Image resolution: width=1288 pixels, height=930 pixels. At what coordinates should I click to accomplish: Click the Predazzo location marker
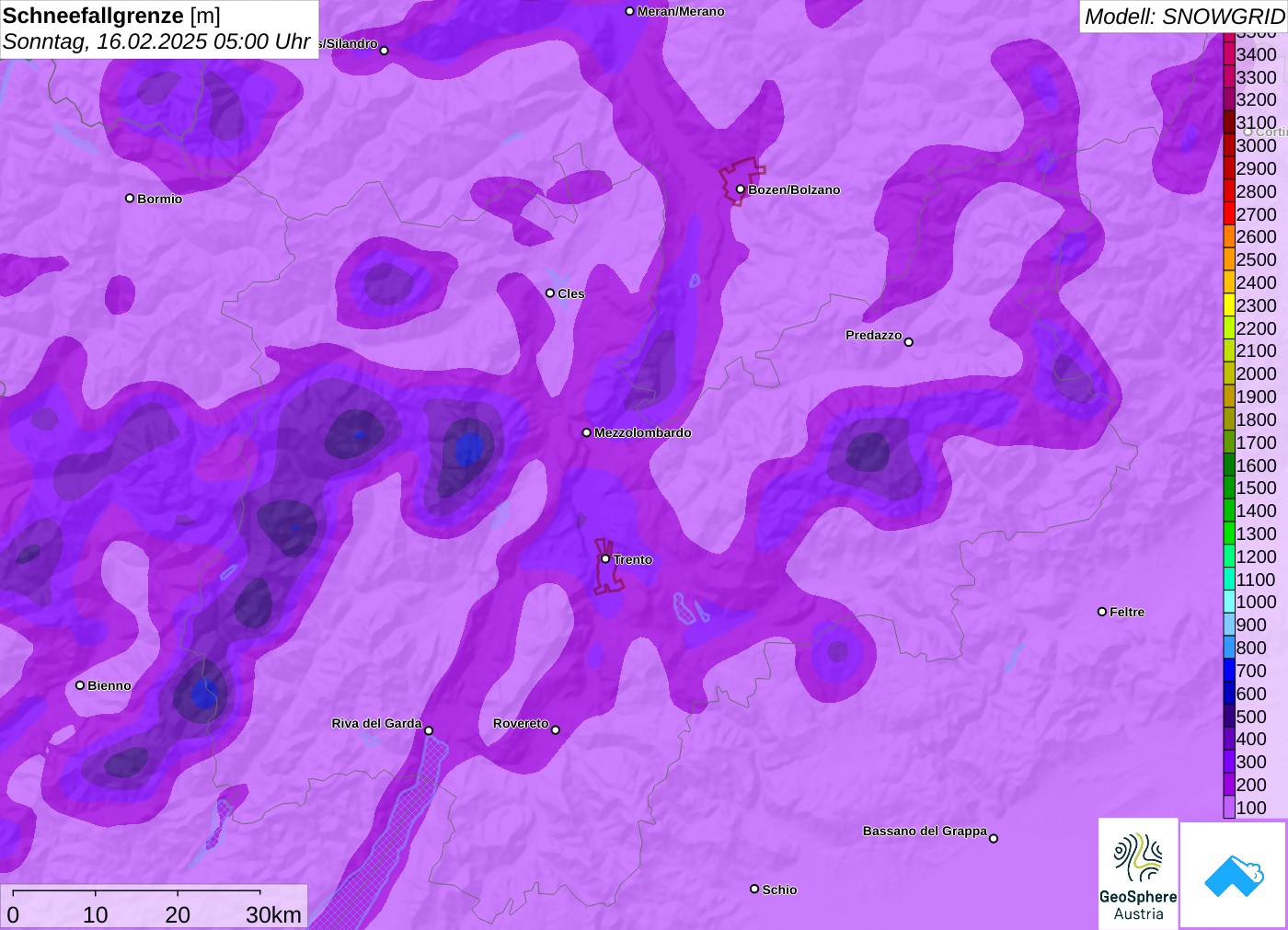(908, 342)
